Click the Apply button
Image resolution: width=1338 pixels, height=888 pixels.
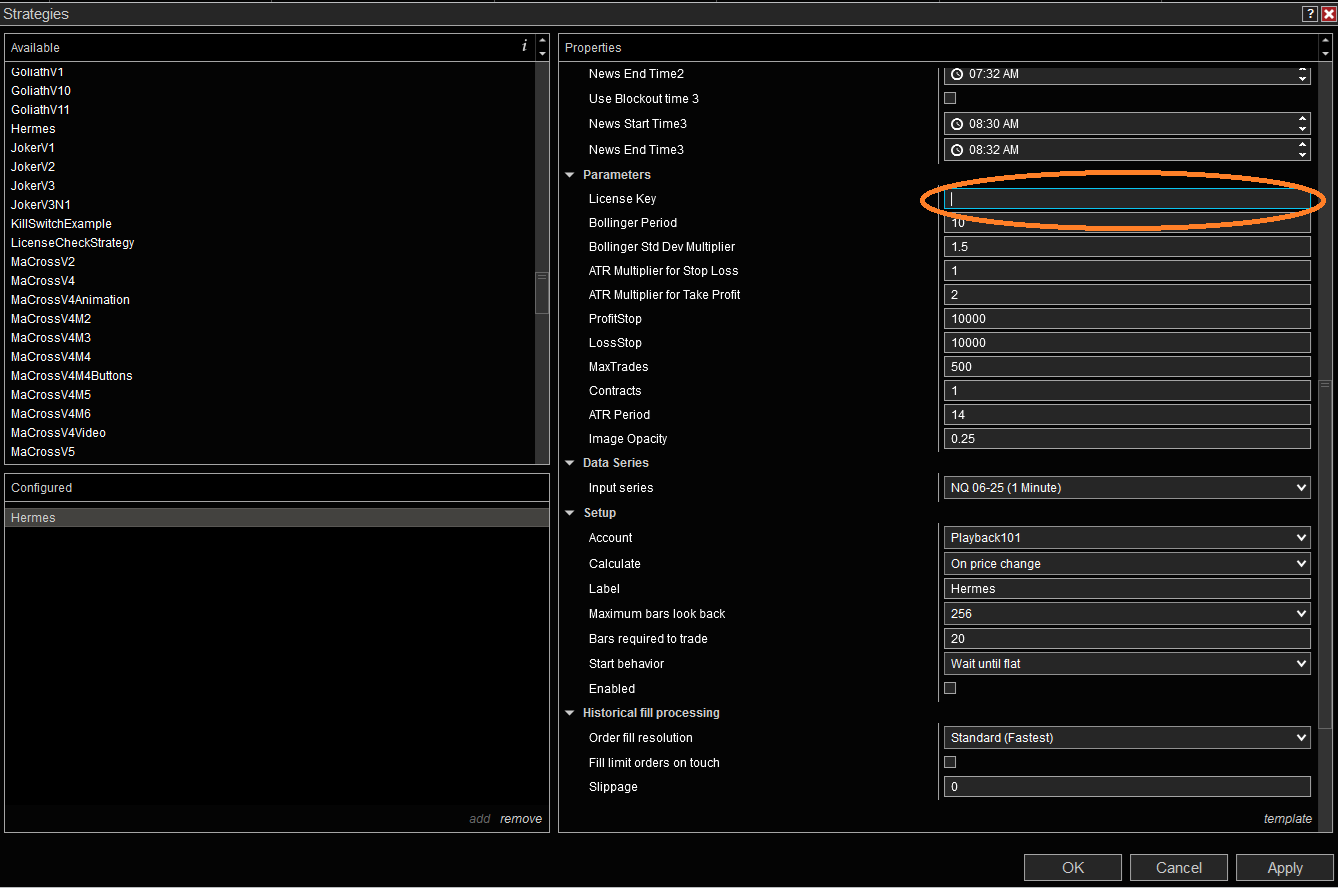click(1284, 867)
